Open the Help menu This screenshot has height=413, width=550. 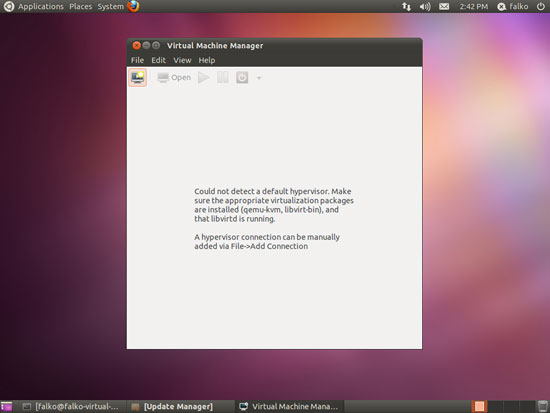207,60
